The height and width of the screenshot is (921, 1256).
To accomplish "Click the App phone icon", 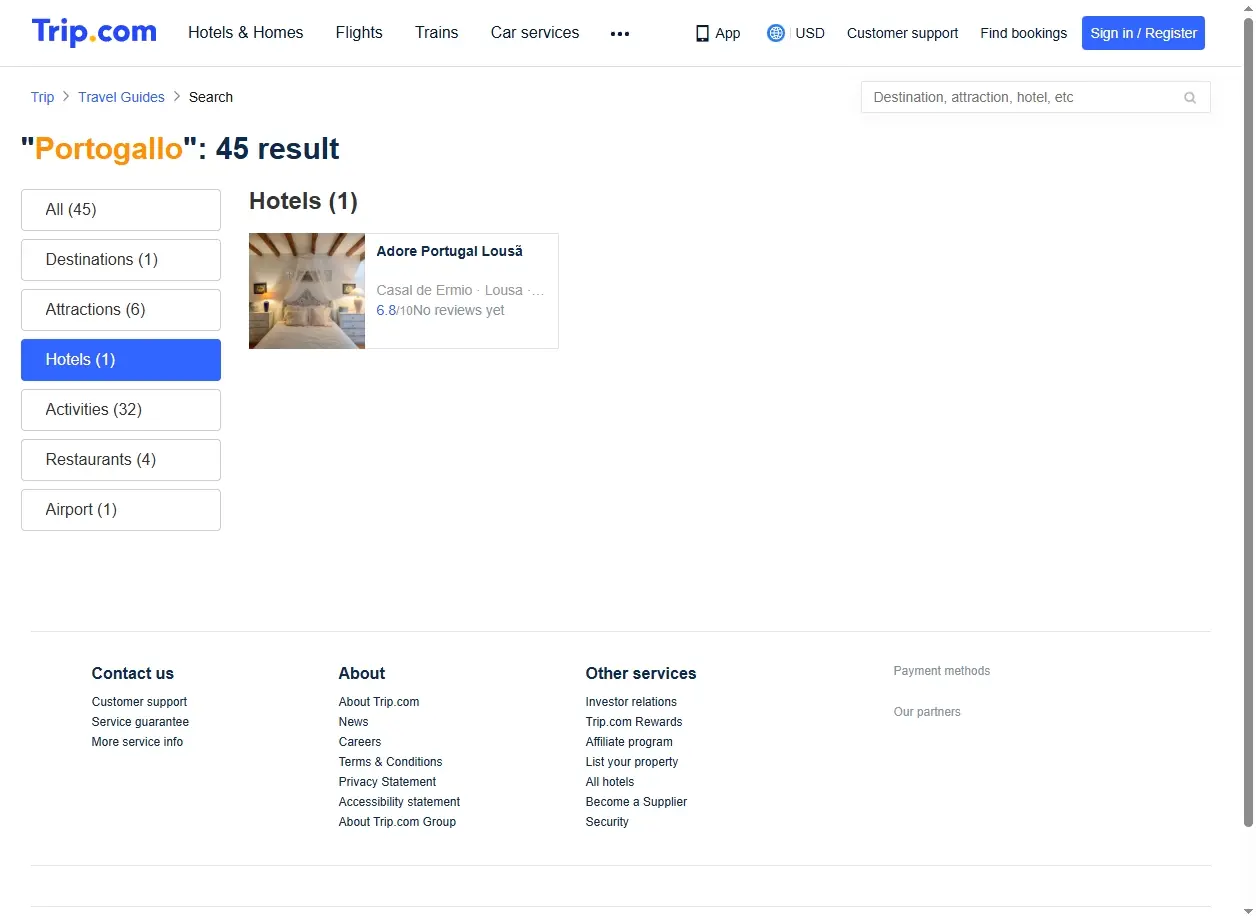I will [x=702, y=33].
